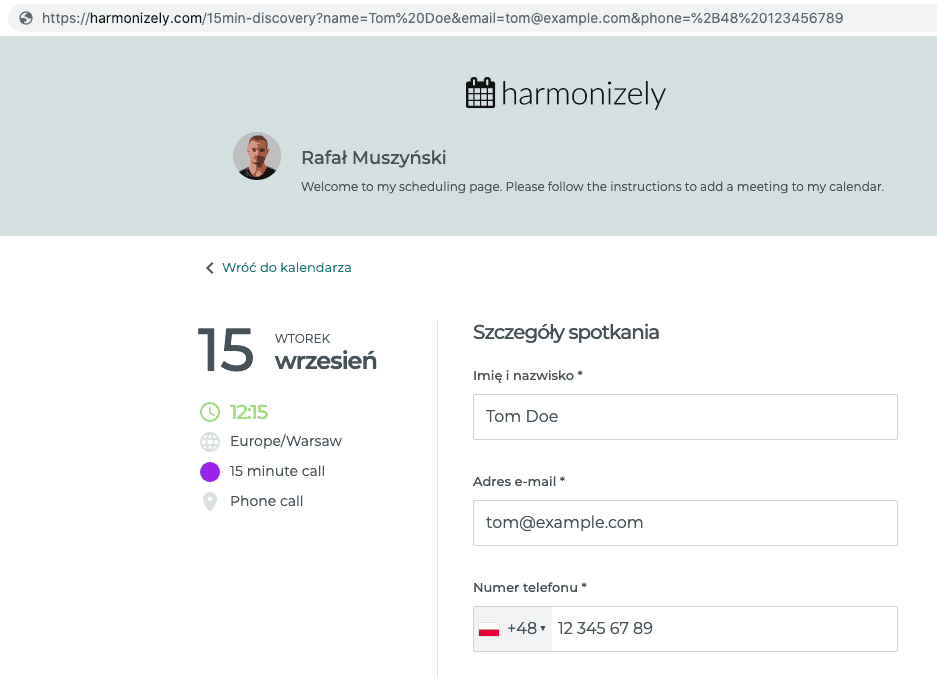Click the Wróć do kalendarza link
Image resolution: width=937 pixels, height=677 pixels.
coord(286,268)
